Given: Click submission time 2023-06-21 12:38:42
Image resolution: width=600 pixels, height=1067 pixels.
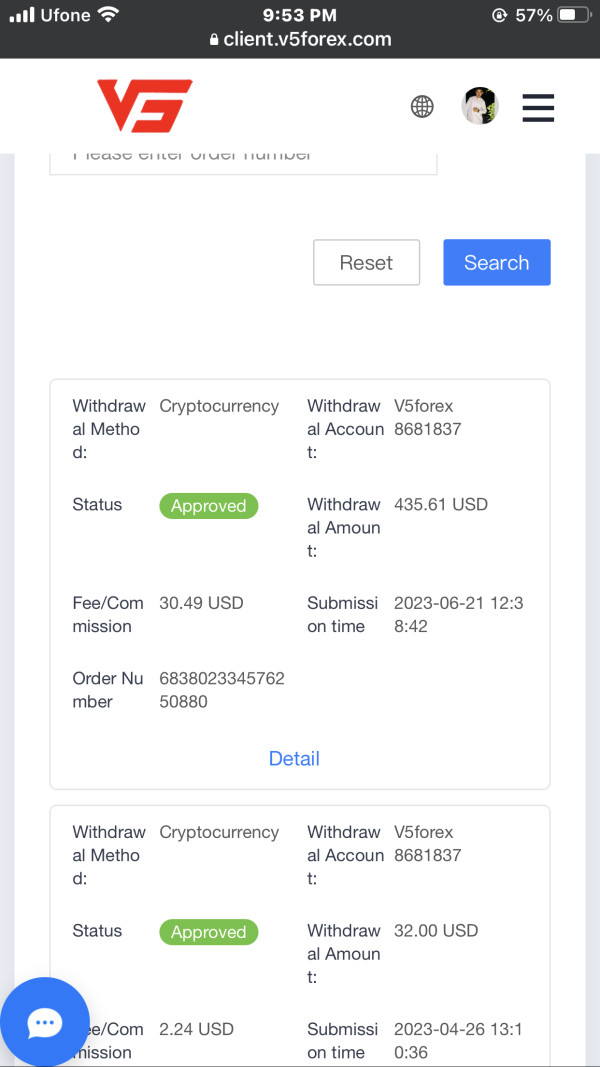Looking at the screenshot, I should (x=458, y=614).
